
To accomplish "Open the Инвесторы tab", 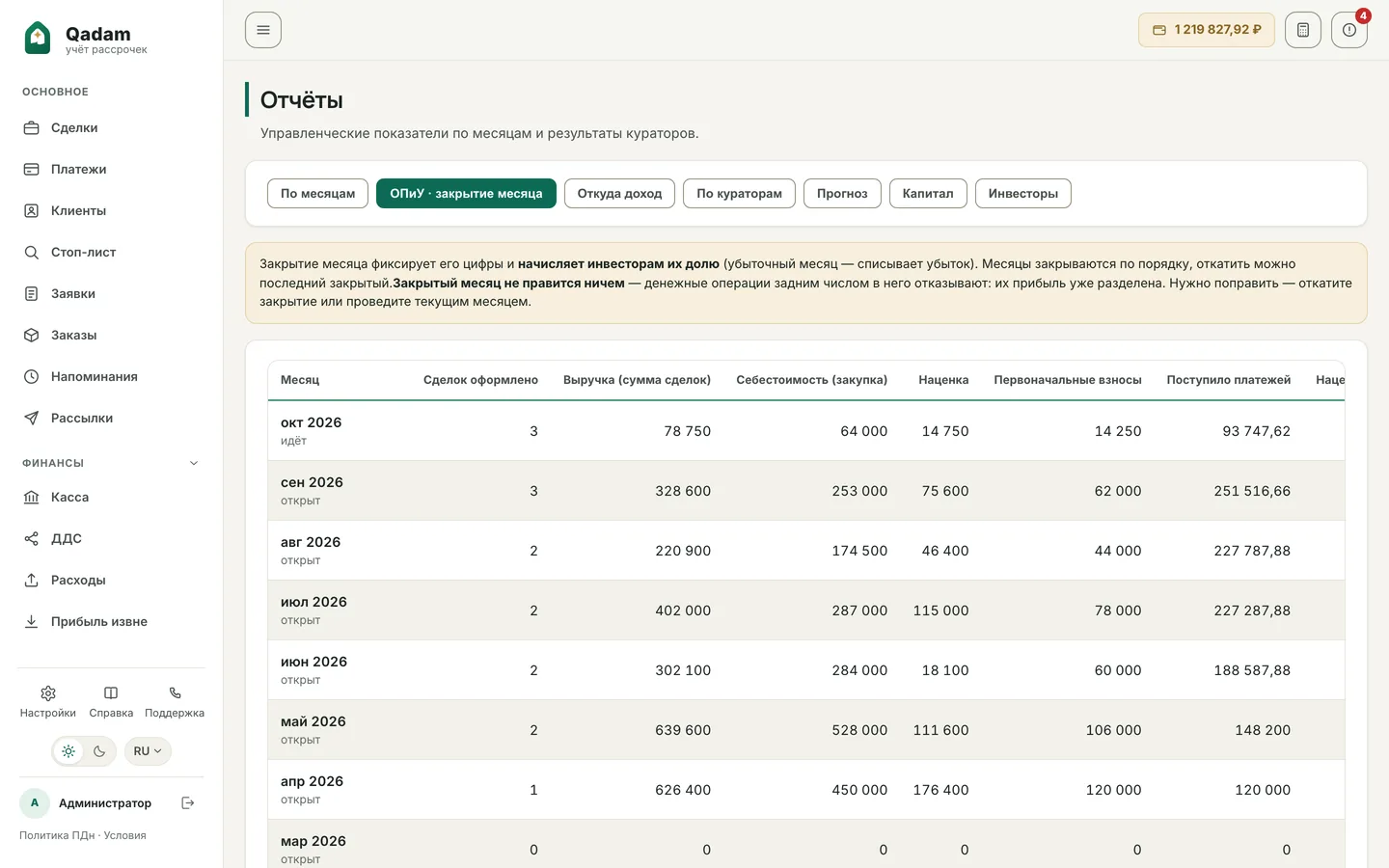I will [1022, 193].
